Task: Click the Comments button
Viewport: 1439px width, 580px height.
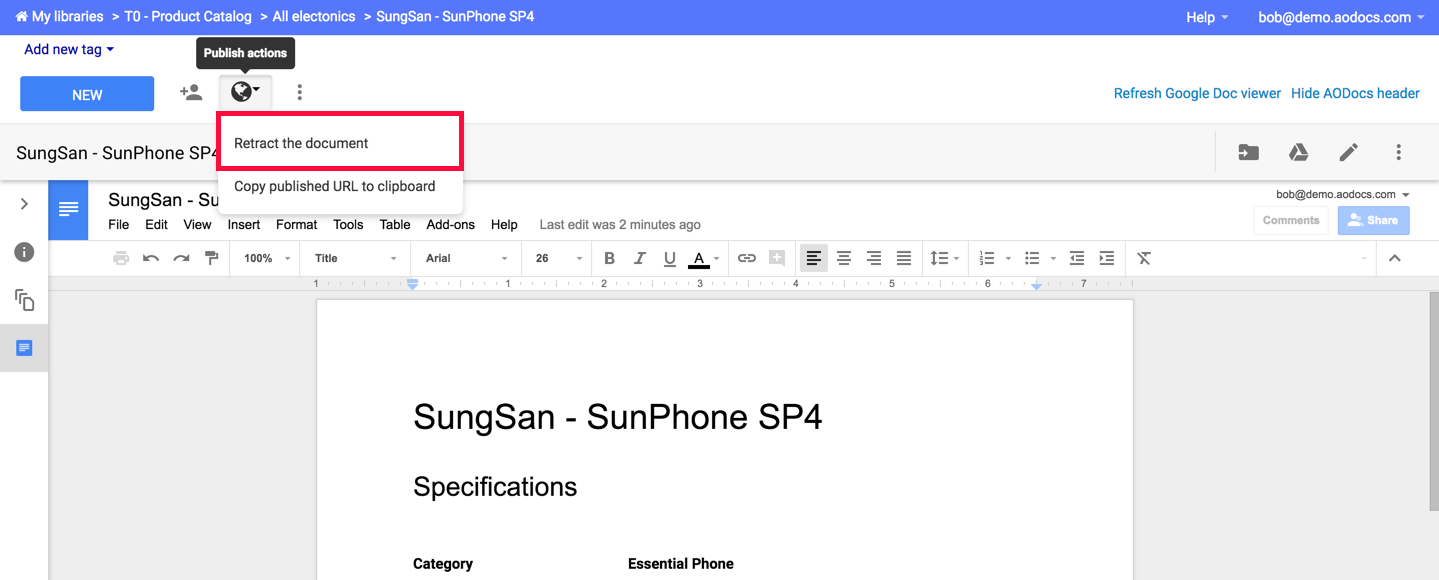Action: pyautogui.click(x=1291, y=220)
